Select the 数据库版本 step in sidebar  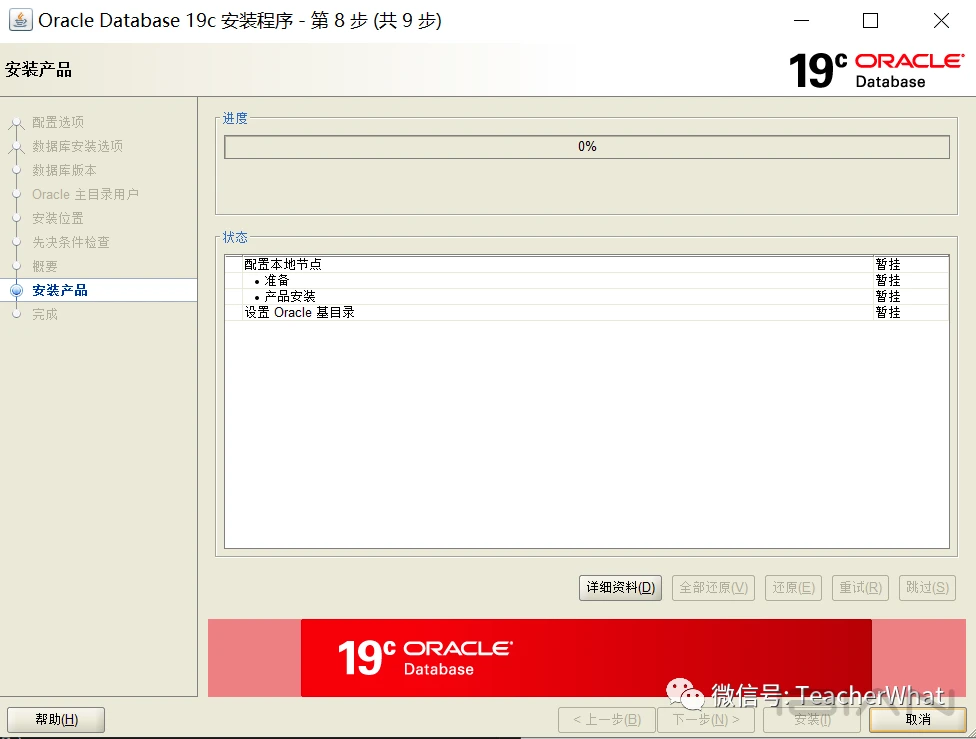(64, 171)
